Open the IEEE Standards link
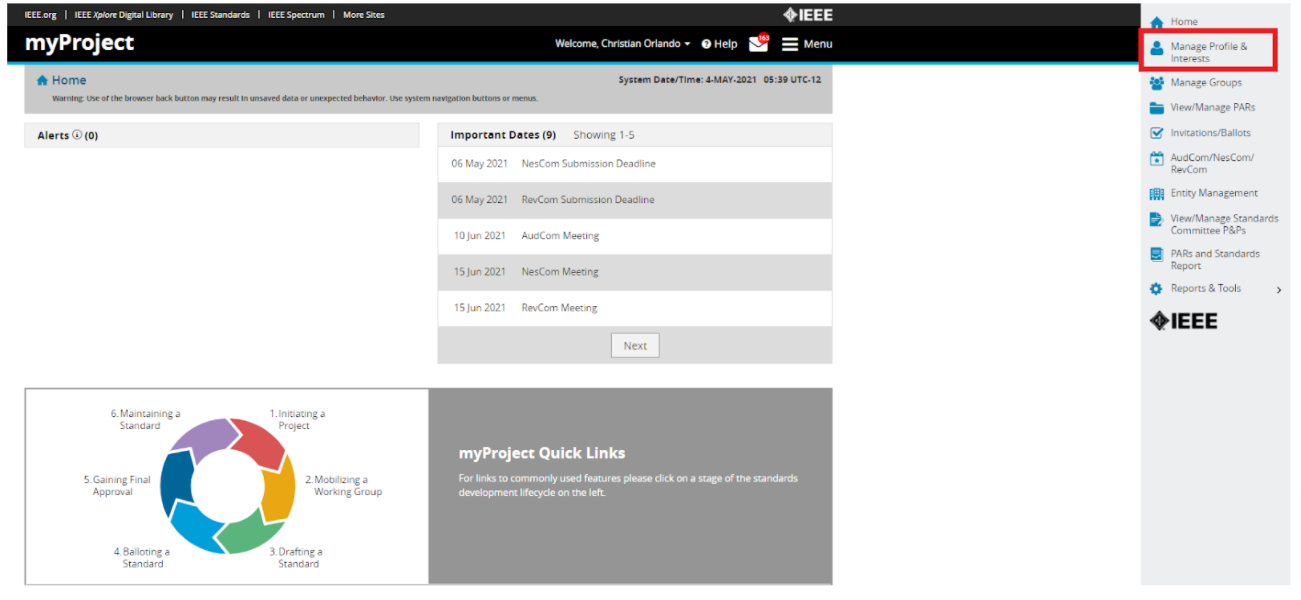Screen dimensions: 1301x600 coord(221,15)
